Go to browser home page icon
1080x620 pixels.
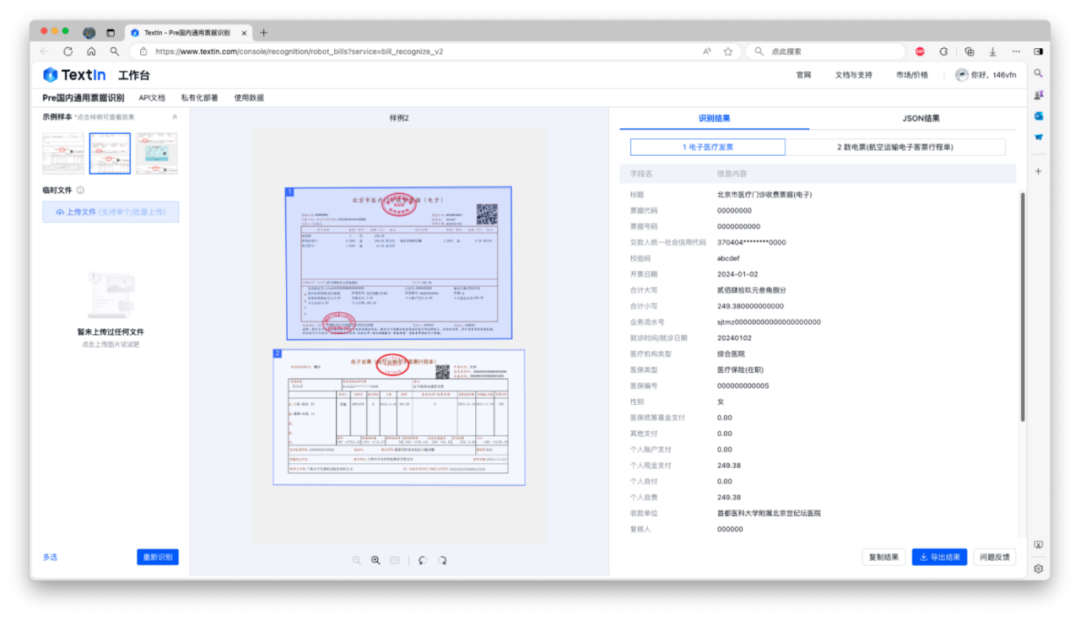(x=91, y=52)
